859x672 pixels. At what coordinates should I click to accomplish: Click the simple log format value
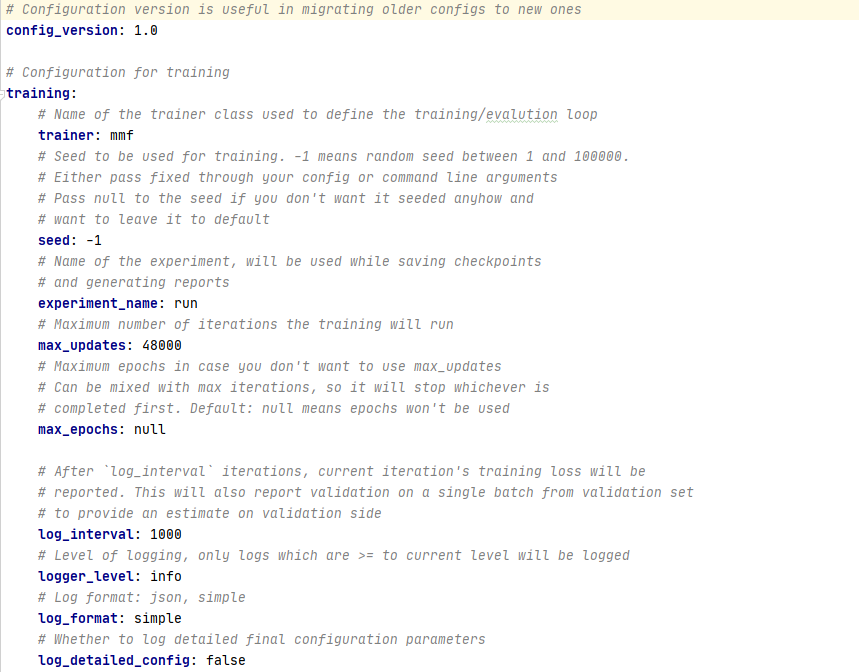point(158,619)
